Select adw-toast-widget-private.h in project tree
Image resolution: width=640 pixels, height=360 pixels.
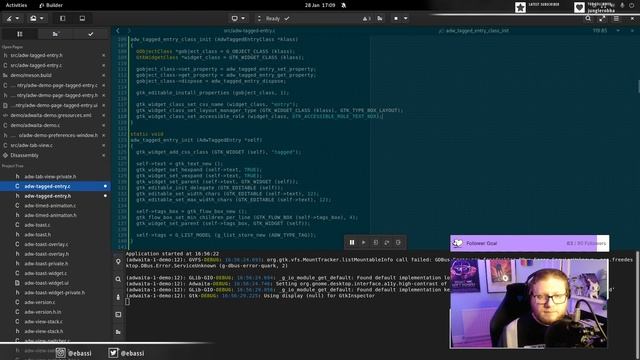tap(55, 293)
